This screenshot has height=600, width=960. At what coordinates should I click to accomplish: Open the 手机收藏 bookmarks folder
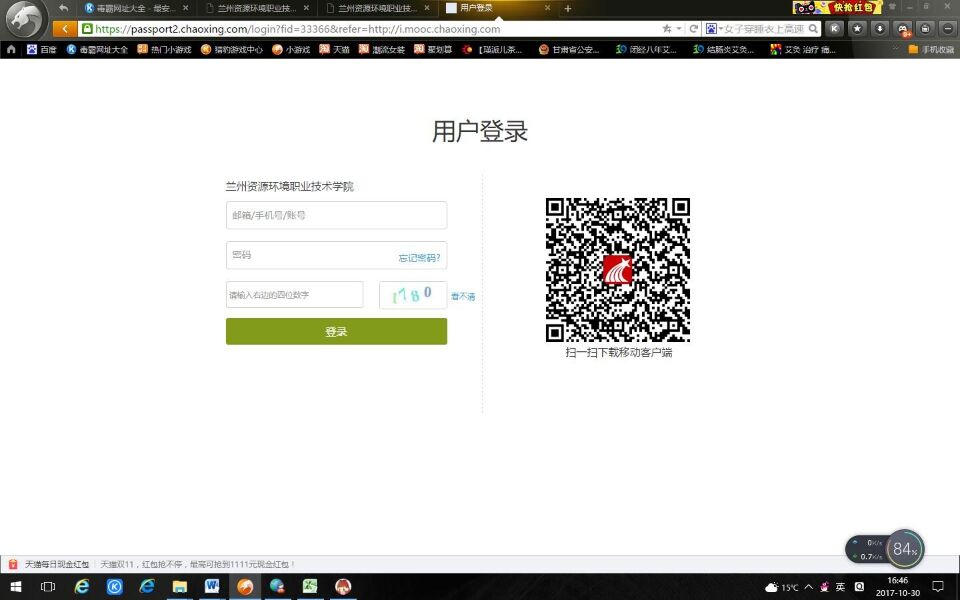pos(931,49)
